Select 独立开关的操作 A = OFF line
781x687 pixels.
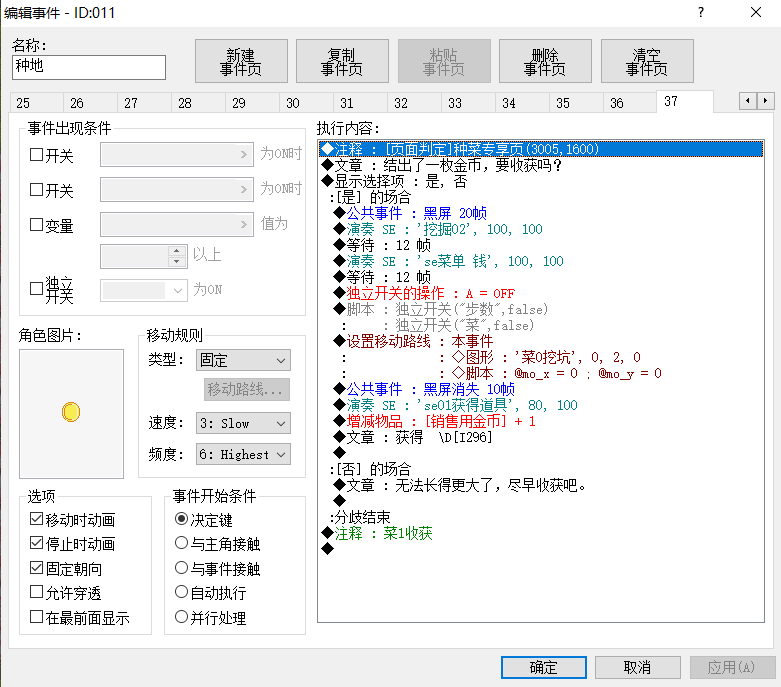(x=541, y=293)
